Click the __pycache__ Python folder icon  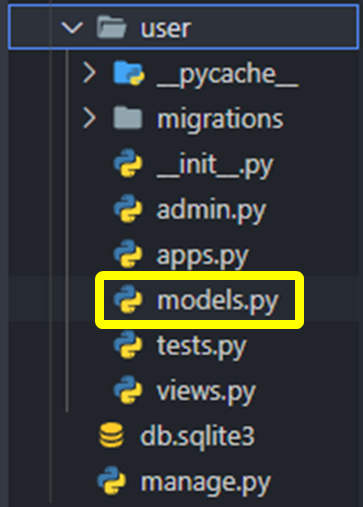pyautogui.click(x=128, y=73)
